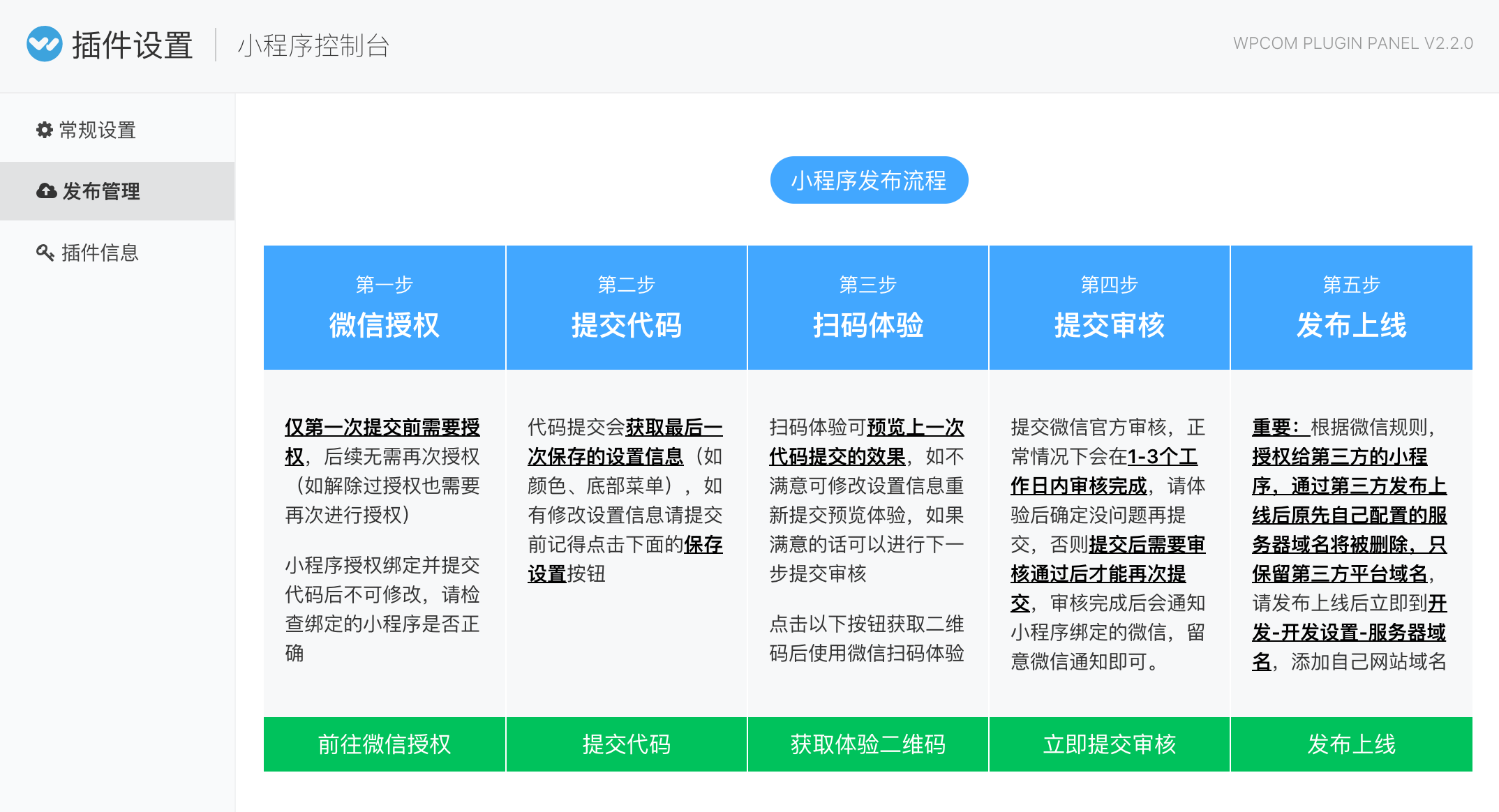The image size is (1499, 812).
Task: Click the green 提交代码 button
Action: tap(627, 744)
